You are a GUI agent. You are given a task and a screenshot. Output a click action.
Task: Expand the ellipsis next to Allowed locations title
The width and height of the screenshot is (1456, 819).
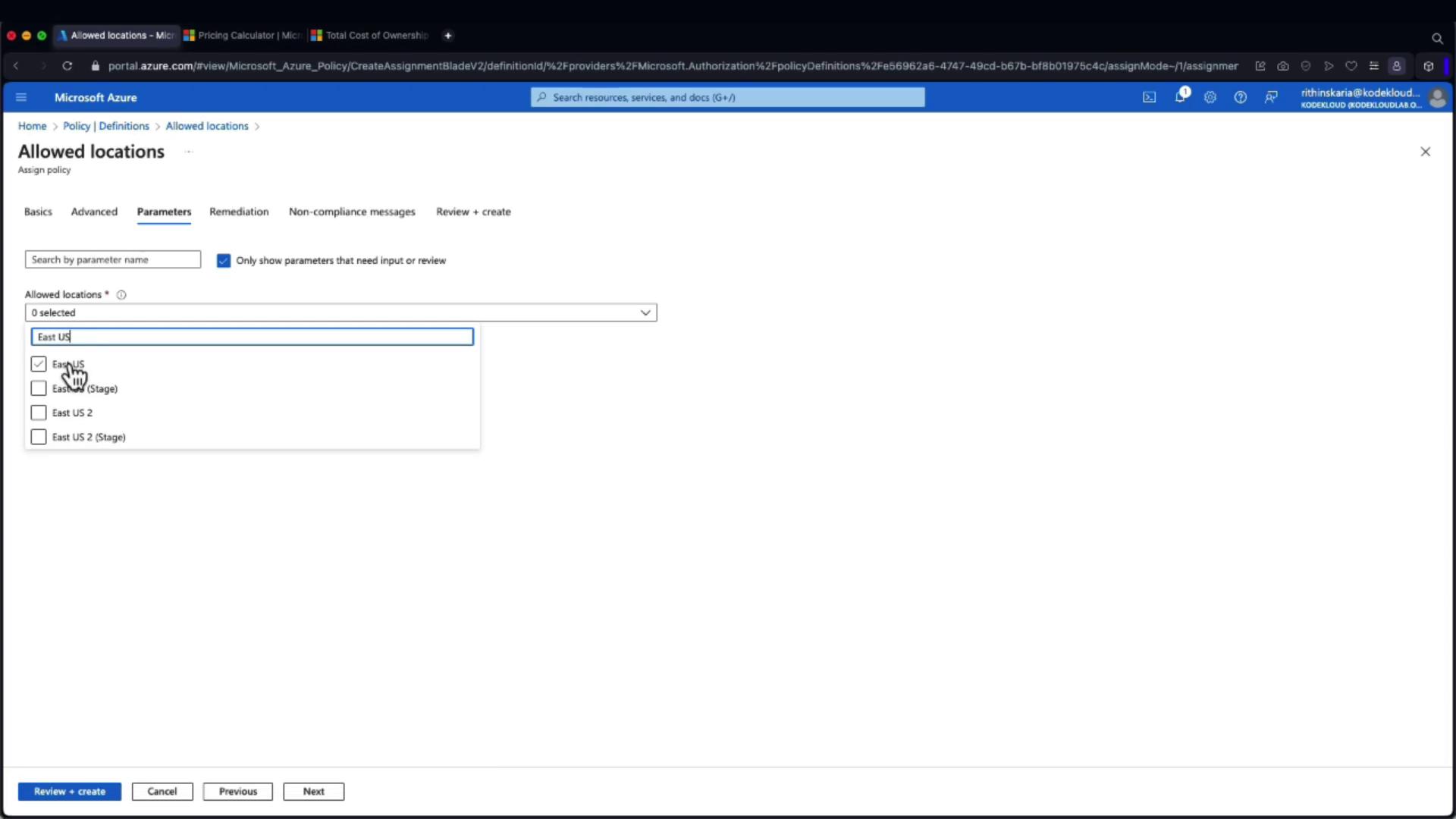click(x=189, y=152)
